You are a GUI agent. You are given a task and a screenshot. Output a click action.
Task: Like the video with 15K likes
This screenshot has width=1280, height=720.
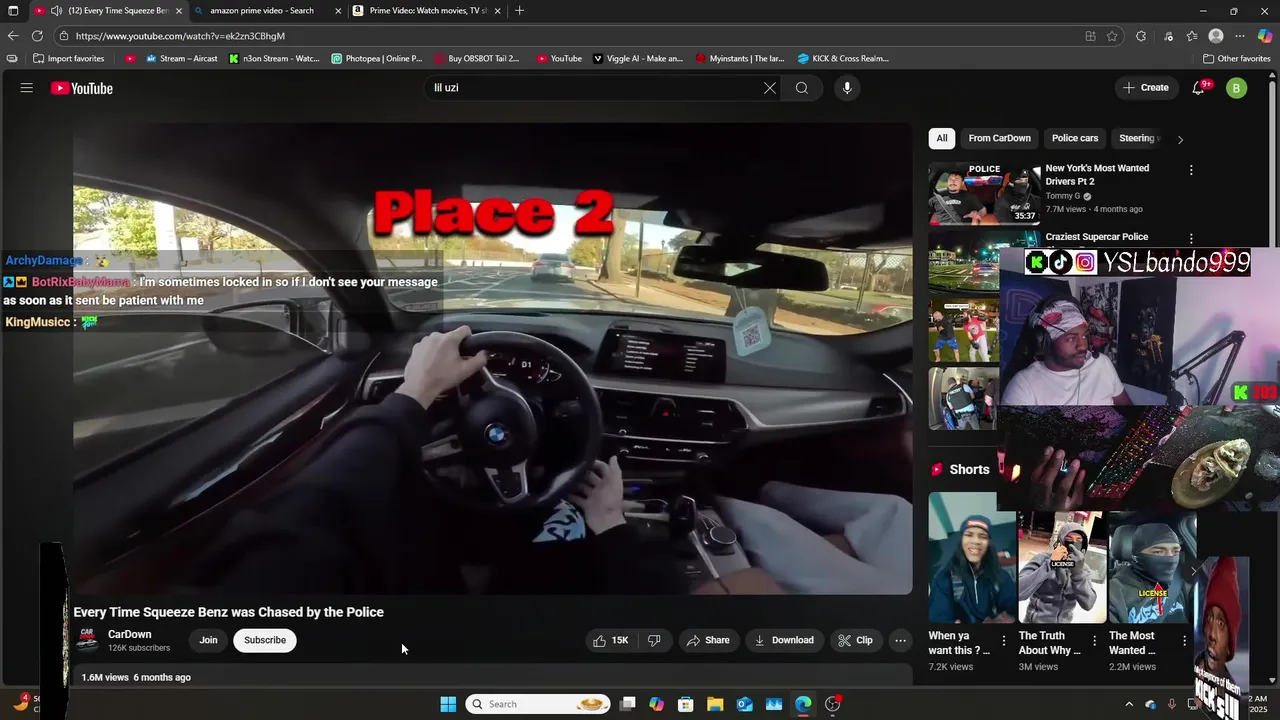coord(611,640)
